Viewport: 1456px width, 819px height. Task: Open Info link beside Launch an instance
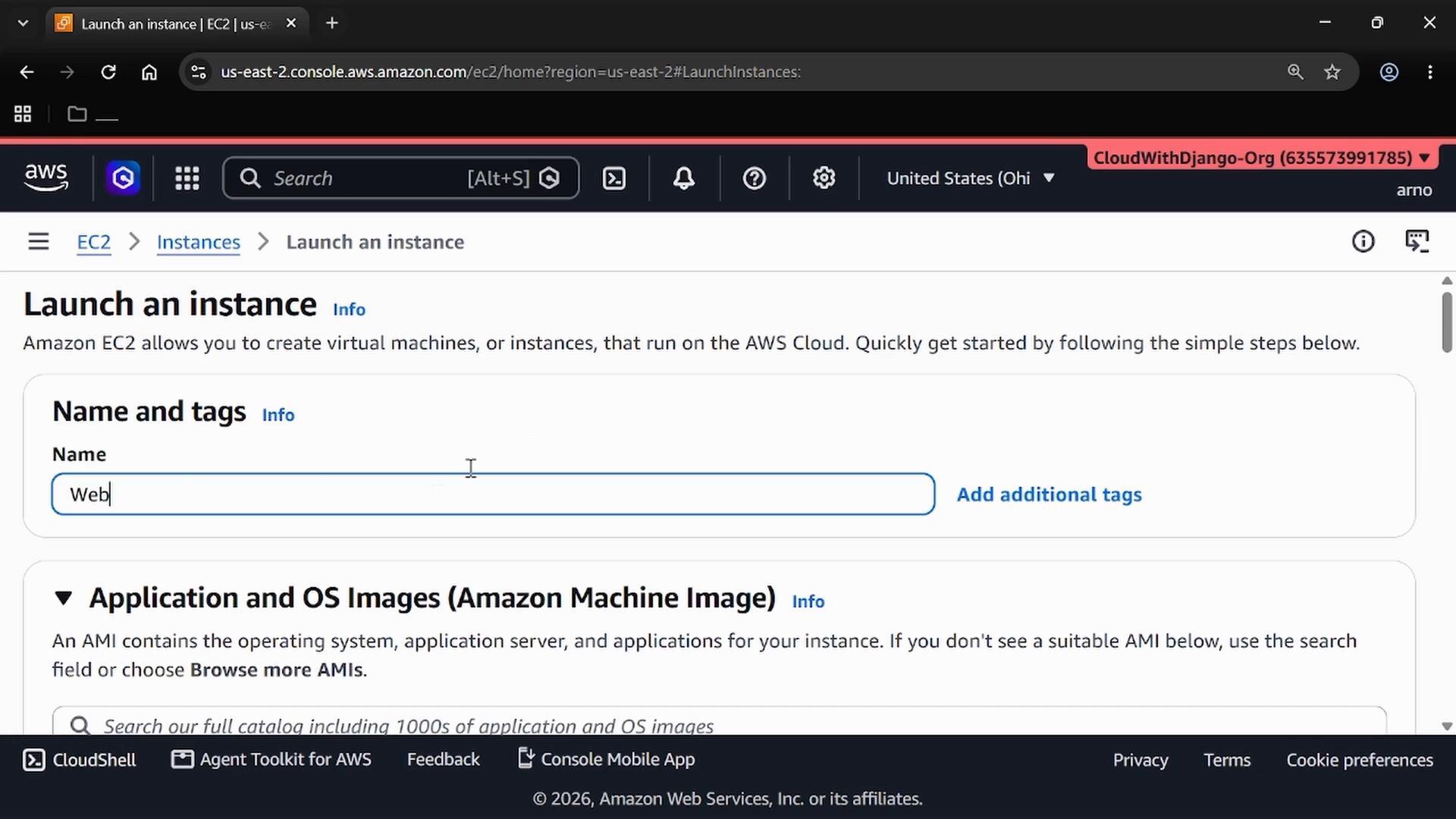click(349, 309)
